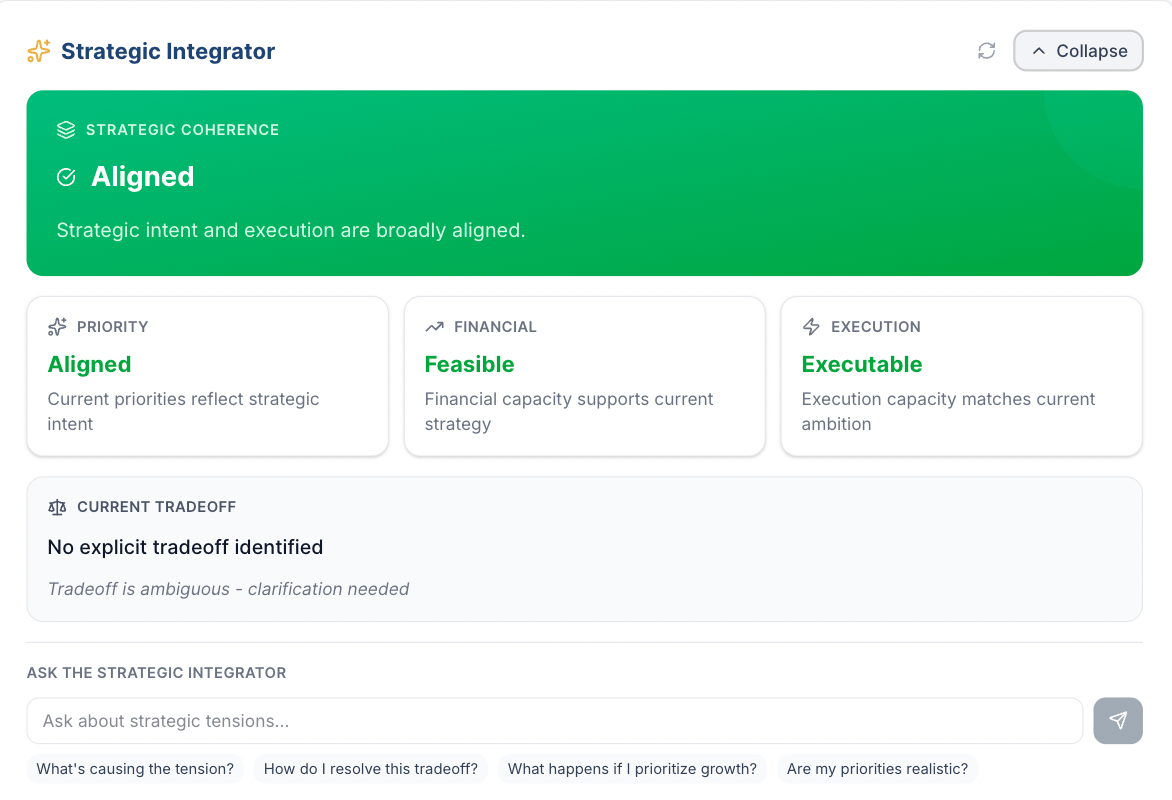
Task: Click the green Strategic Coherence Aligned banner
Action: (x=585, y=183)
